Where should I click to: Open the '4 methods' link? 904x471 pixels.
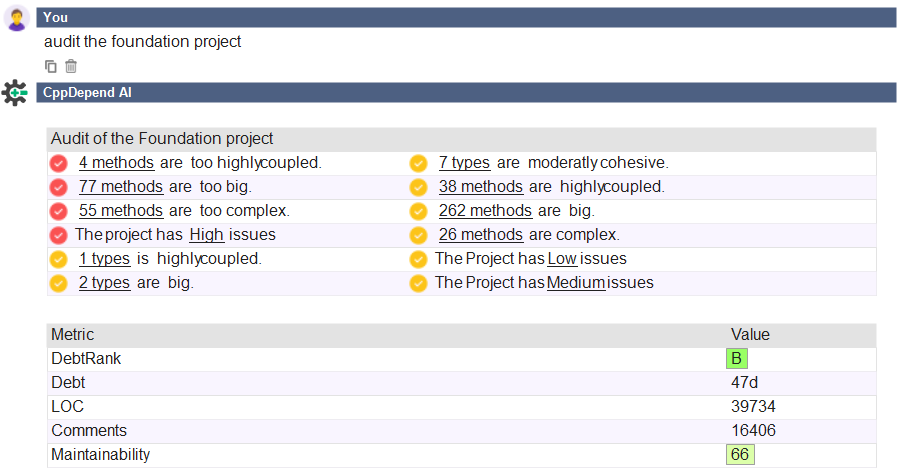click(x=116, y=163)
